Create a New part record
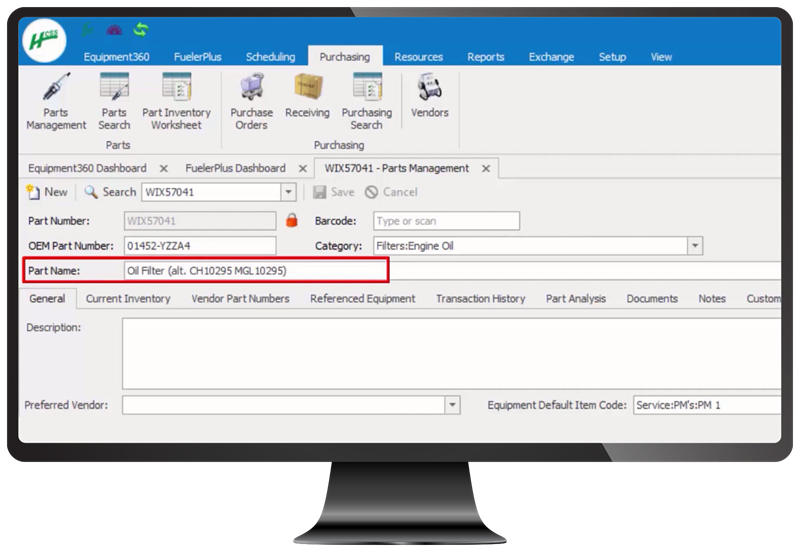Viewport: 800px width, 552px height. (x=47, y=192)
